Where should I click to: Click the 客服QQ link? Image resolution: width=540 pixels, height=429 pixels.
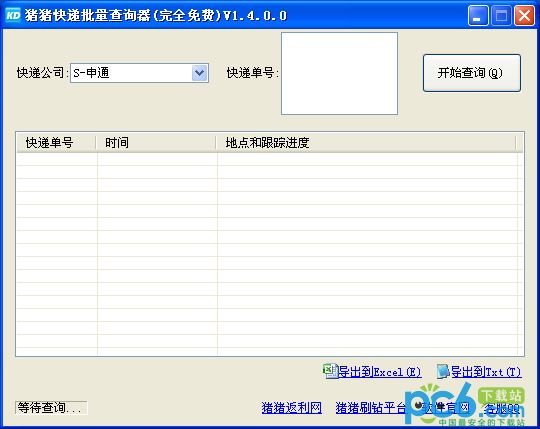[501, 408]
